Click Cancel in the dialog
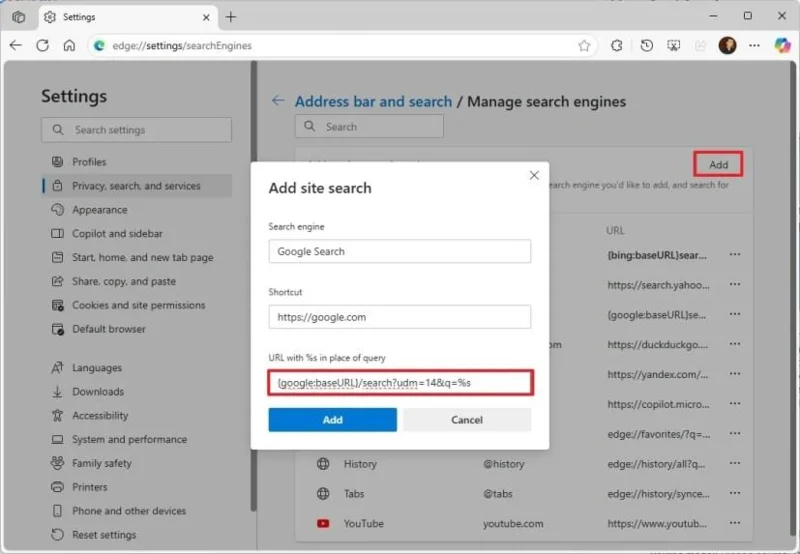Image resolution: width=800 pixels, height=554 pixels. pyautogui.click(x=467, y=420)
